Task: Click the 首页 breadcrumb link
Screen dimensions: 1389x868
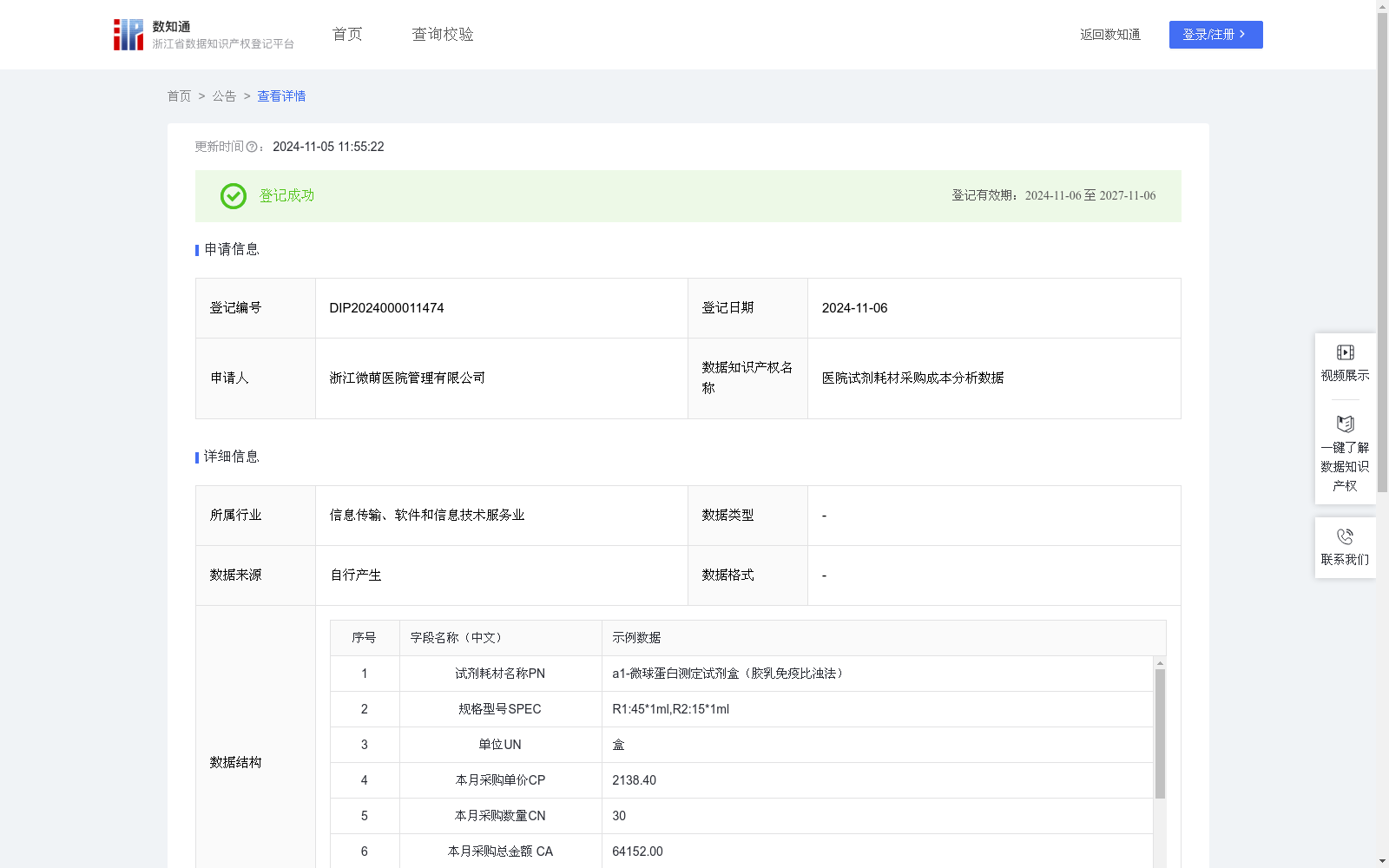Action: 179,96
